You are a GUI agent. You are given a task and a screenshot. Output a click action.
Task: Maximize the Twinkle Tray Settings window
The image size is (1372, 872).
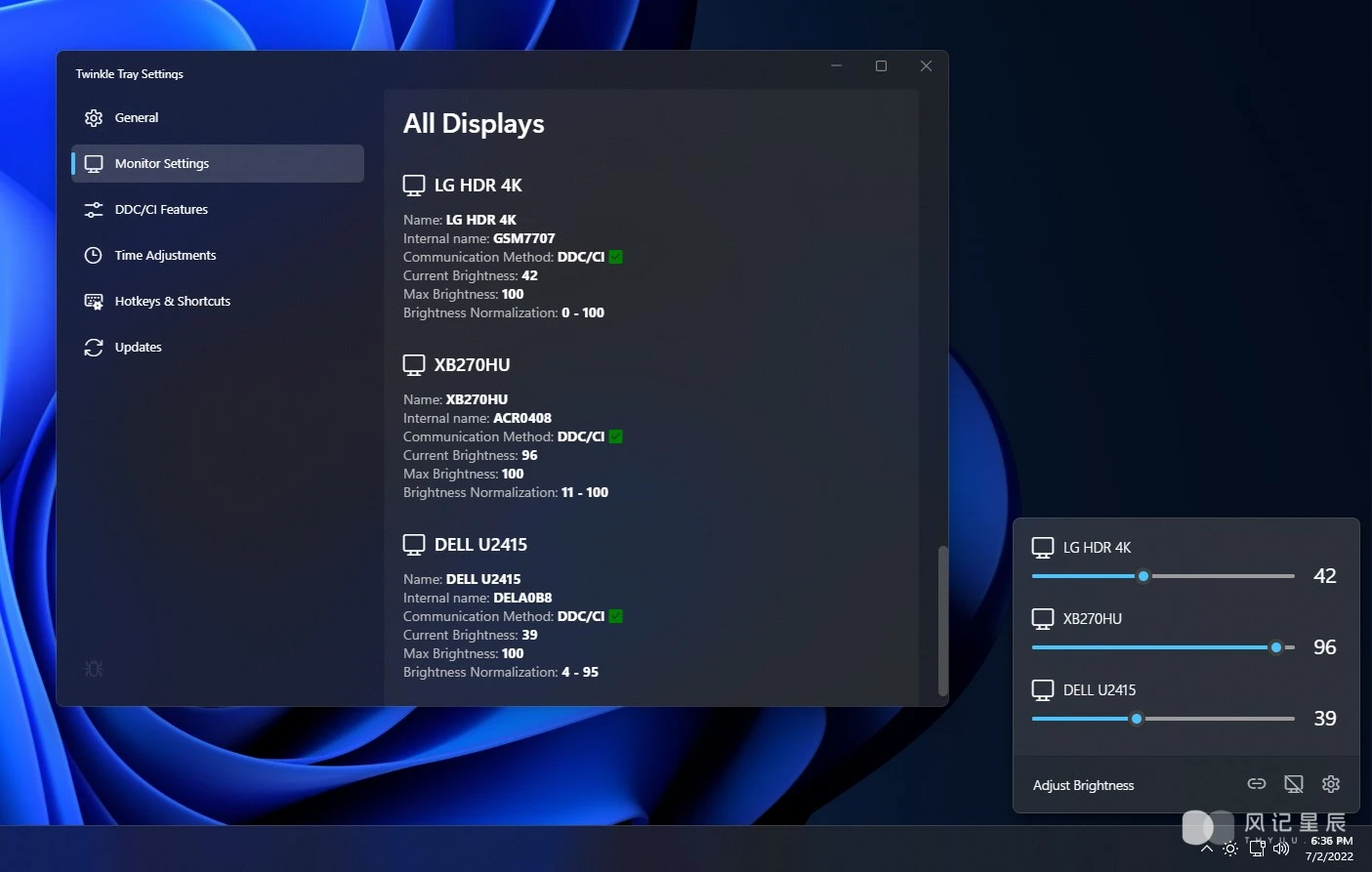[881, 66]
